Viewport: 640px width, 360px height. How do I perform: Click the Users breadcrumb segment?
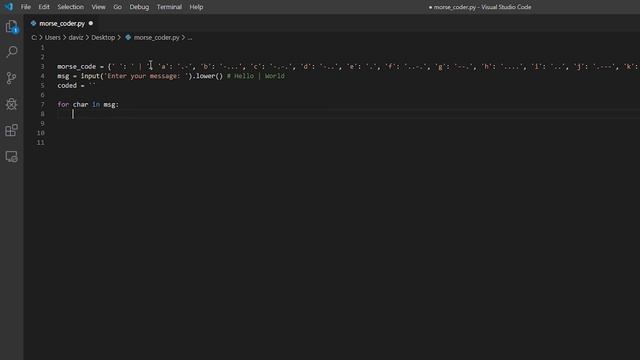click(x=53, y=38)
